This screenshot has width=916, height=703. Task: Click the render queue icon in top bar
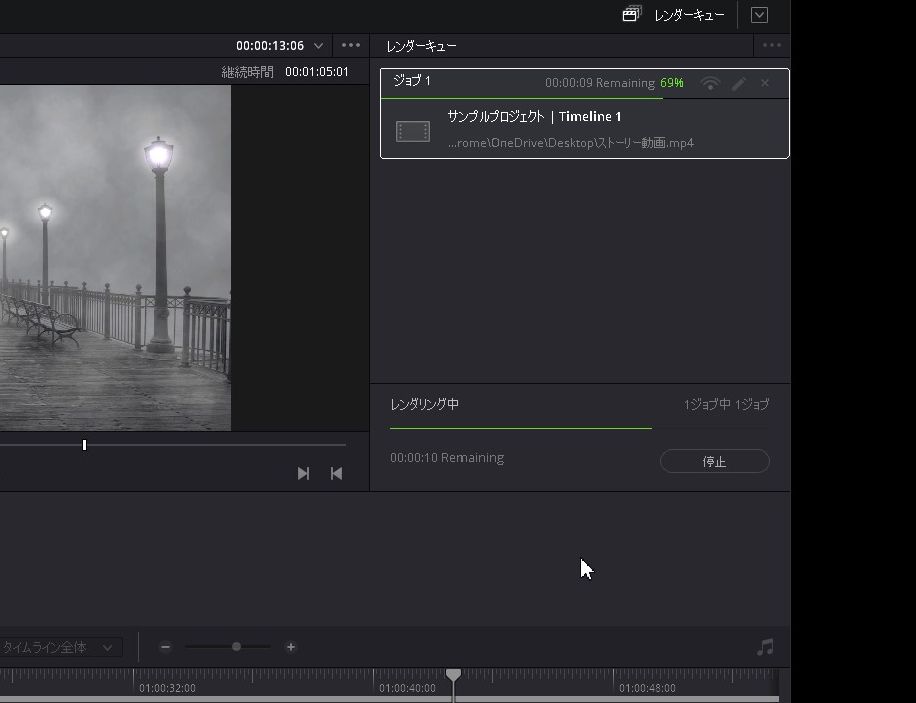click(x=631, y=15)
